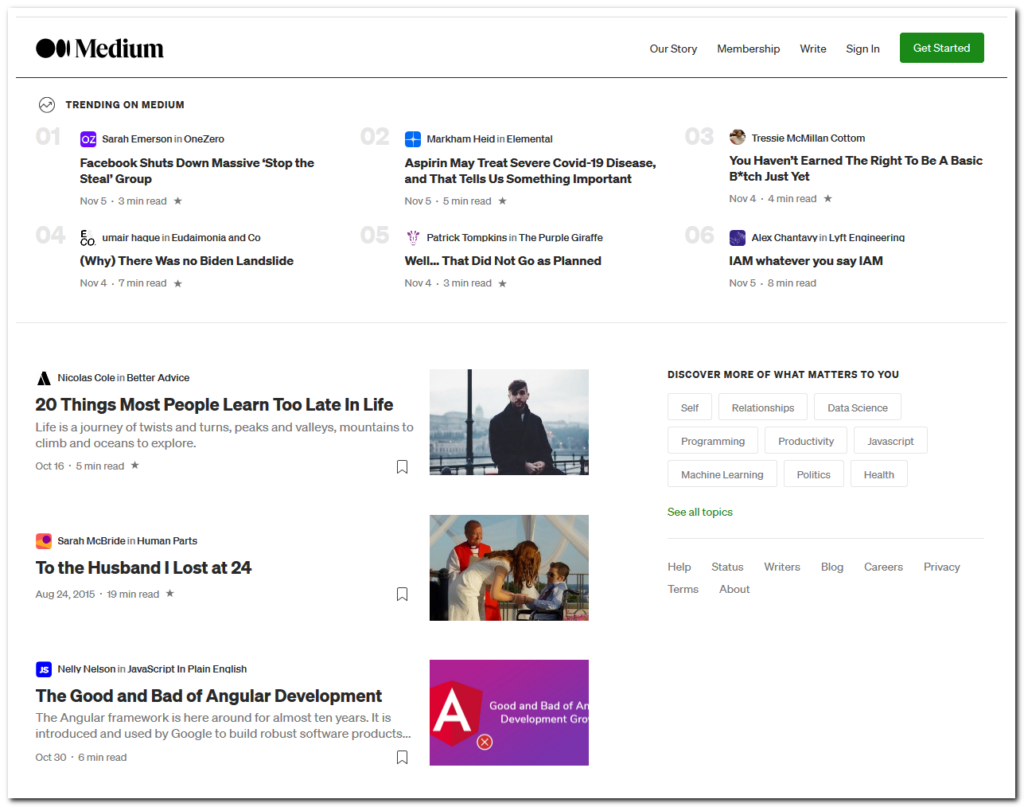Click the Medium logo
The height and width of the screenshot is (807, 1024).
click(99, 48)
